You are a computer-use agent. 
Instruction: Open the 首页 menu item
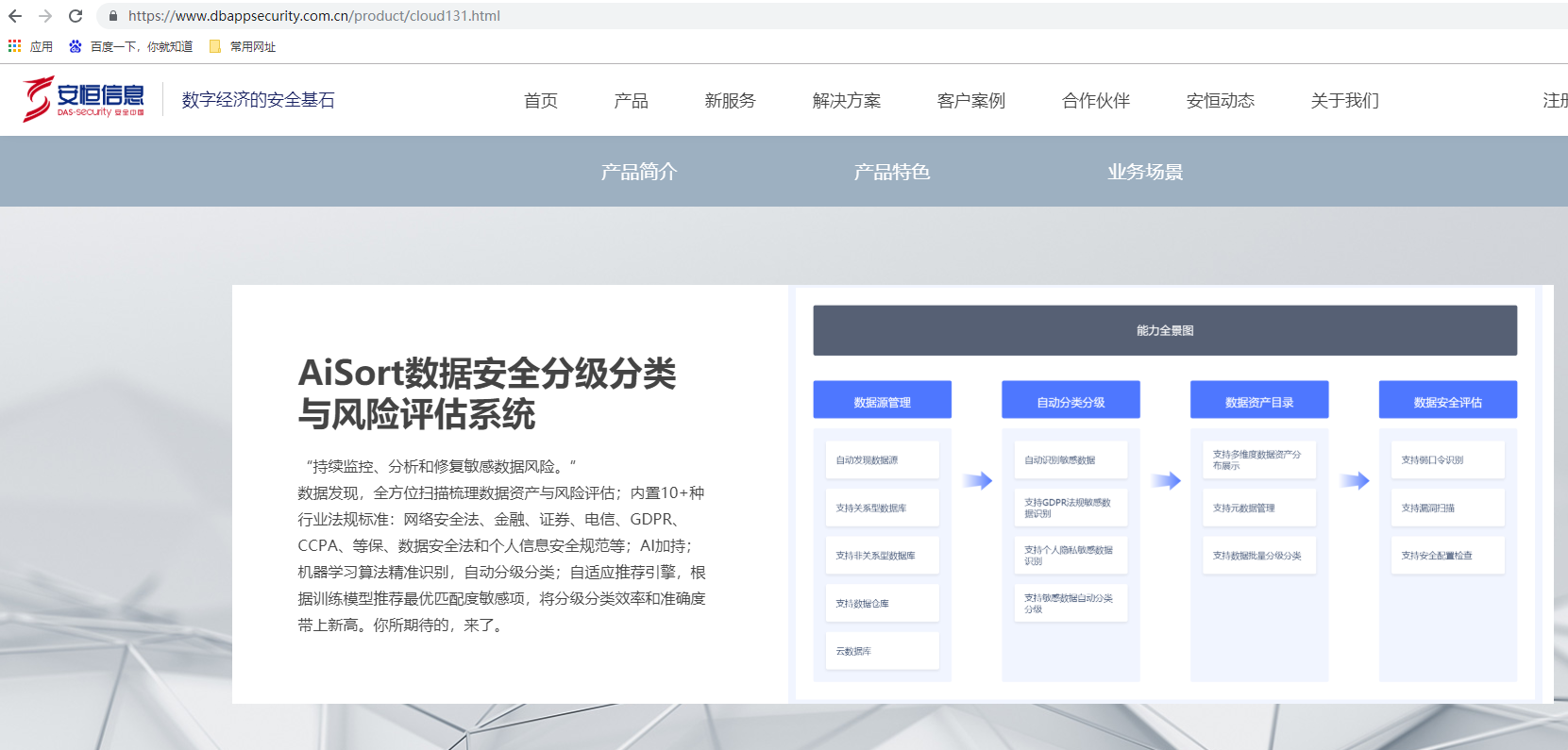pyautogui.click(x=541, y=100)
